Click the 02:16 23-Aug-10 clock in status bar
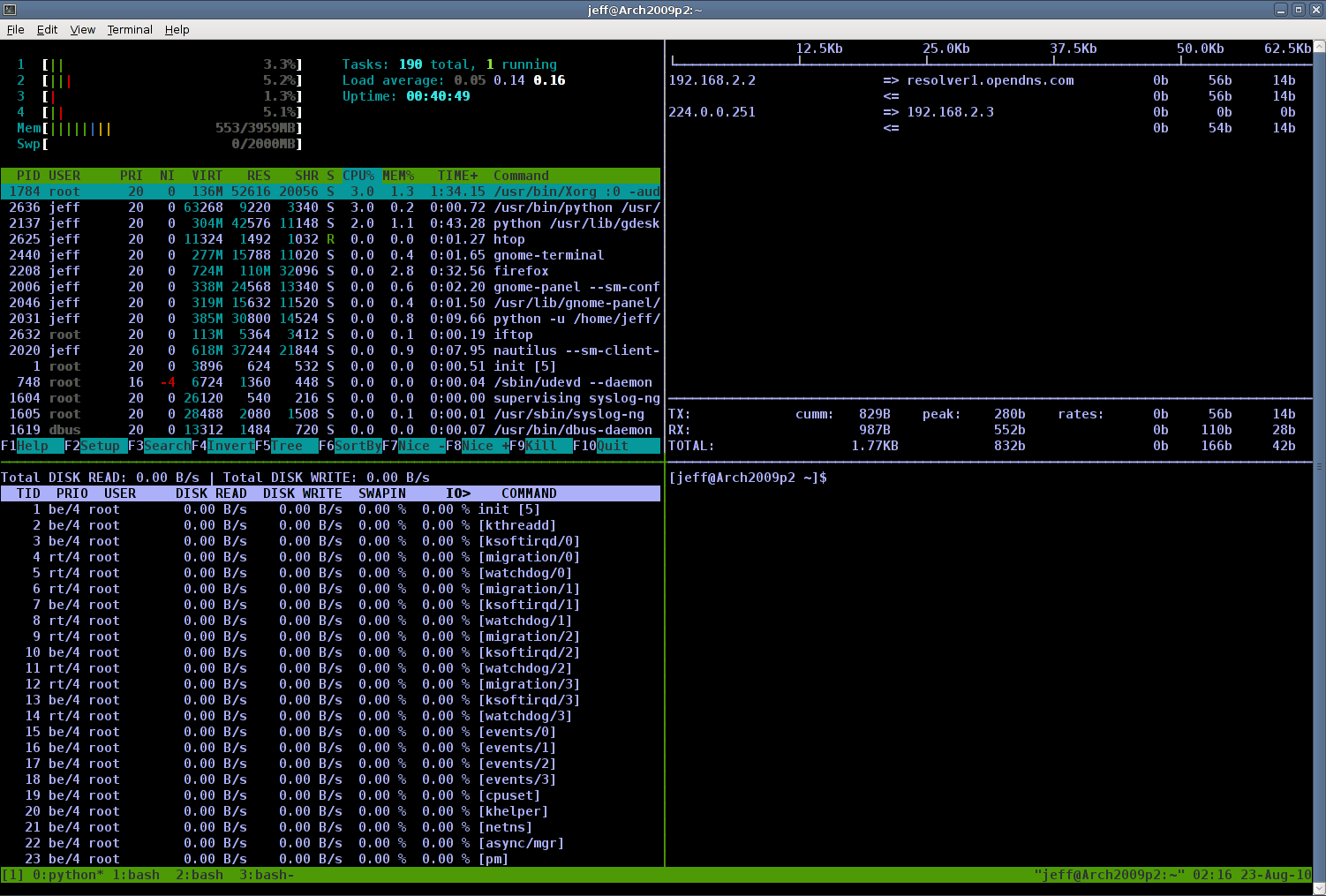Image resolution: width=1326 pixels, height=896 pixels. pos(1252,875)
